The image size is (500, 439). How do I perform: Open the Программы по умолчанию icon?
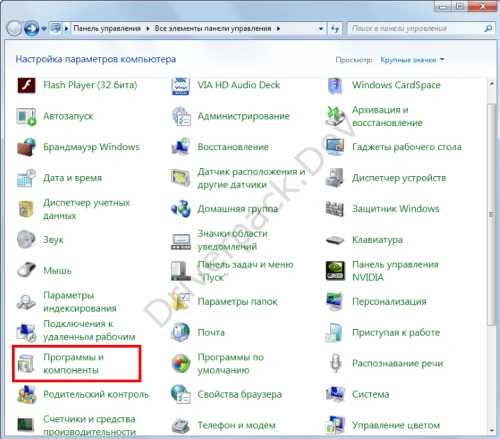click(181, 363)
